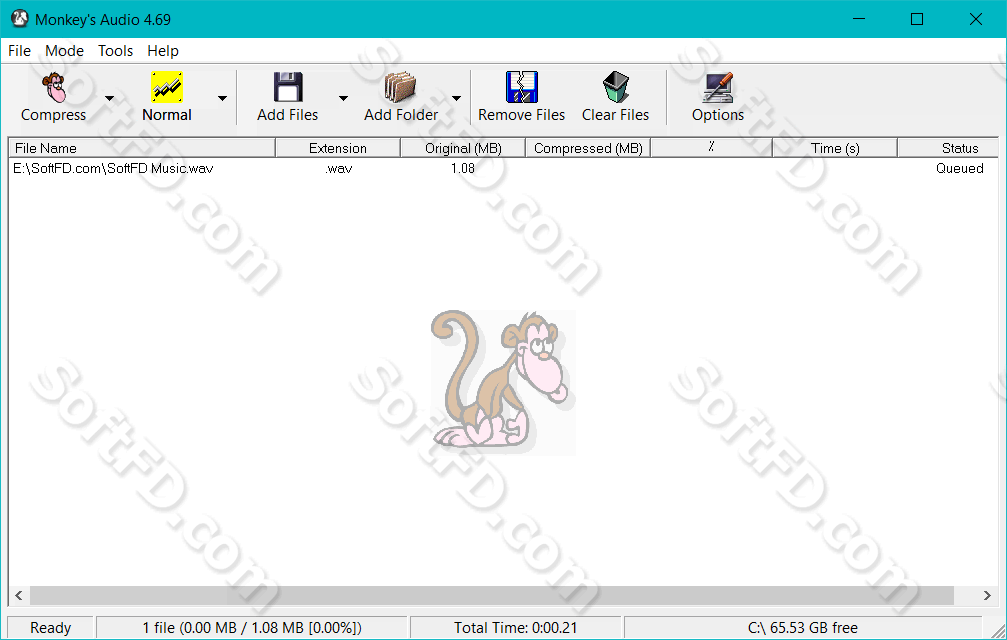Click the 1.08 original size cell

pos(463,168)
